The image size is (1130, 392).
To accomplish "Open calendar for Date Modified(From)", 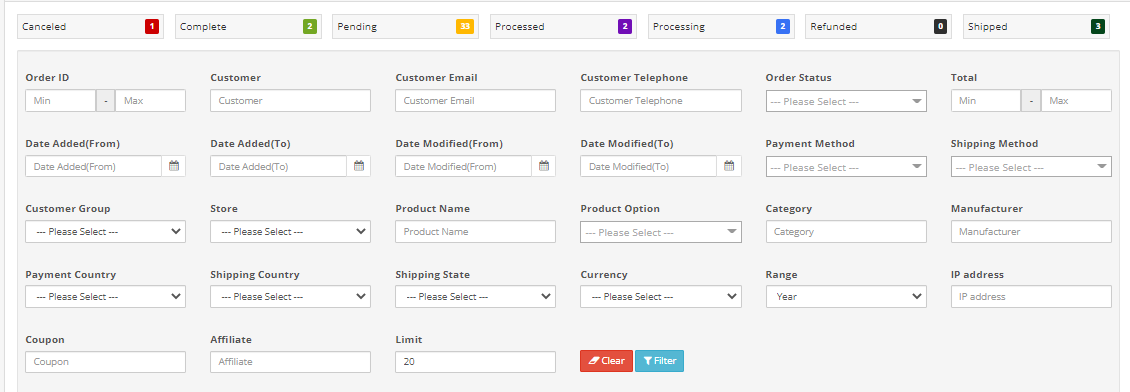I will [544, 166].
